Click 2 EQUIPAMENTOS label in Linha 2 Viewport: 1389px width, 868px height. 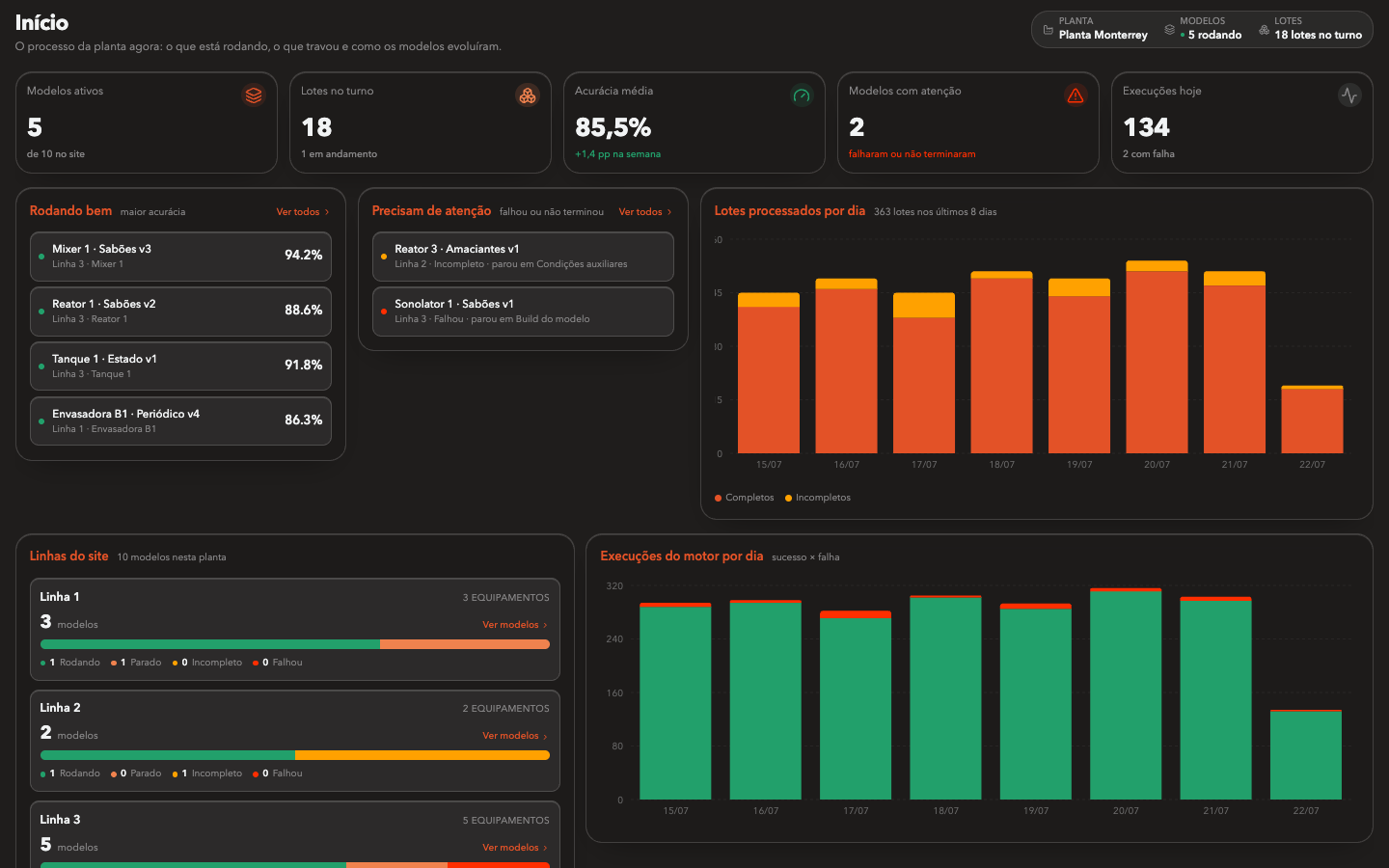(x=505, y=709)
